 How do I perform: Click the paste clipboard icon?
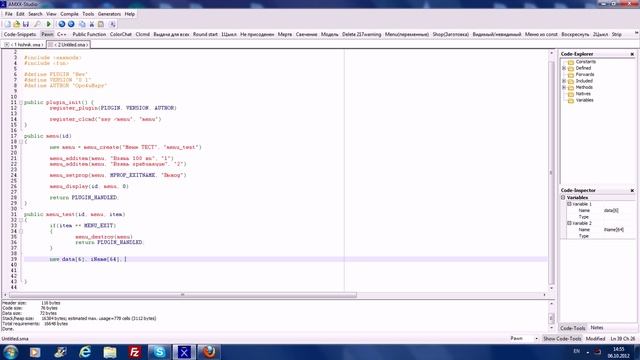(x=101, y=24)
